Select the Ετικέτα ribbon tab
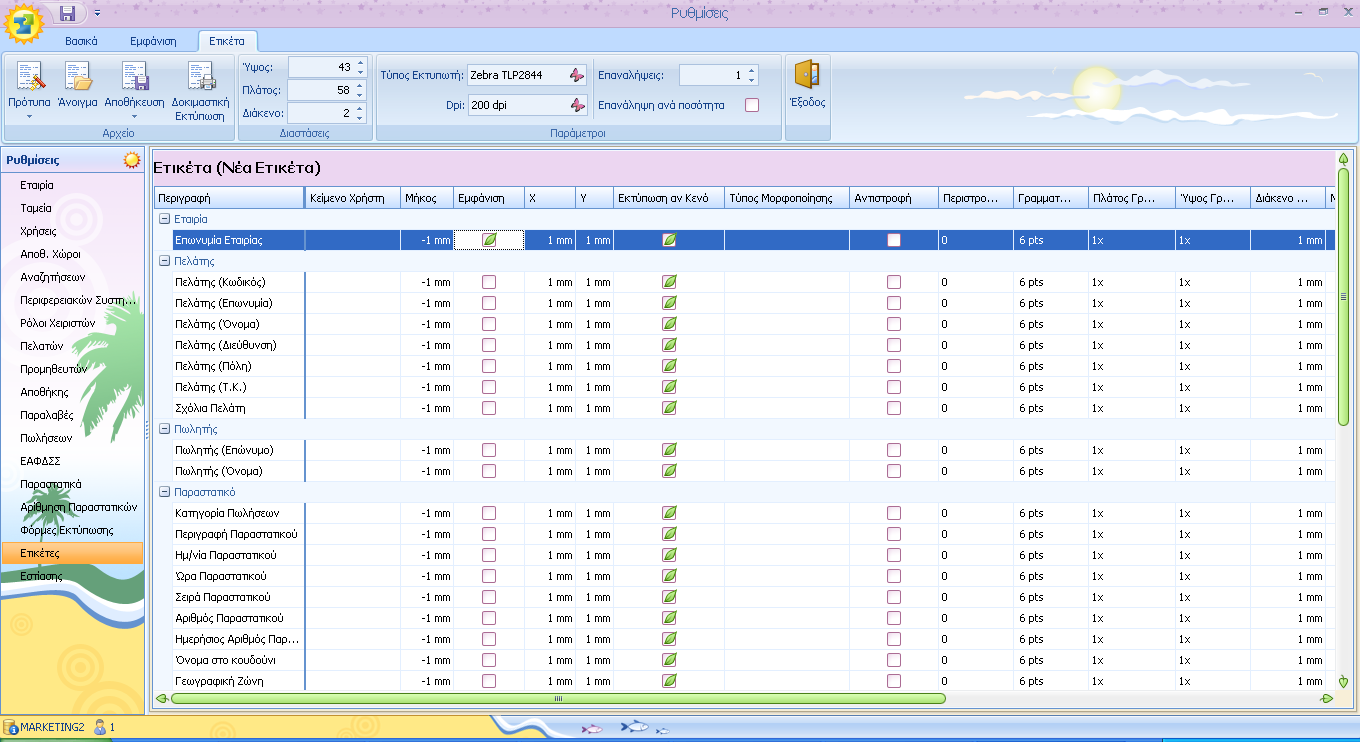Viewport: 1361px width, 742px height. (227, 41)
